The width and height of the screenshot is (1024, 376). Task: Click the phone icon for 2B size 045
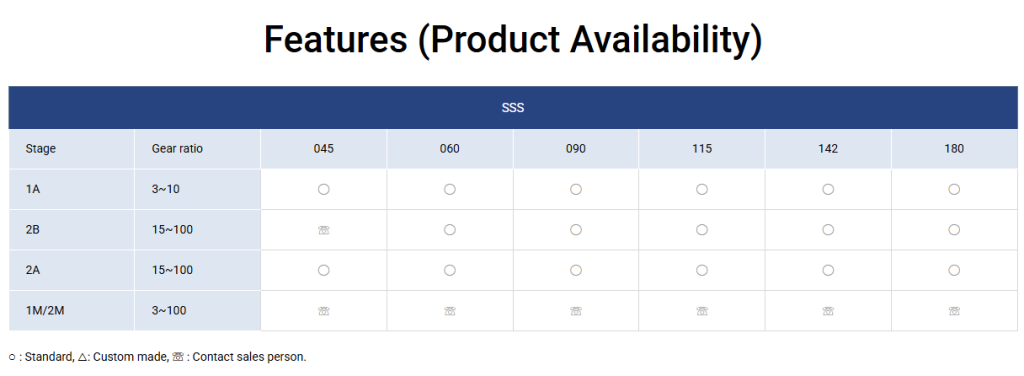click(x=323, y=230)
